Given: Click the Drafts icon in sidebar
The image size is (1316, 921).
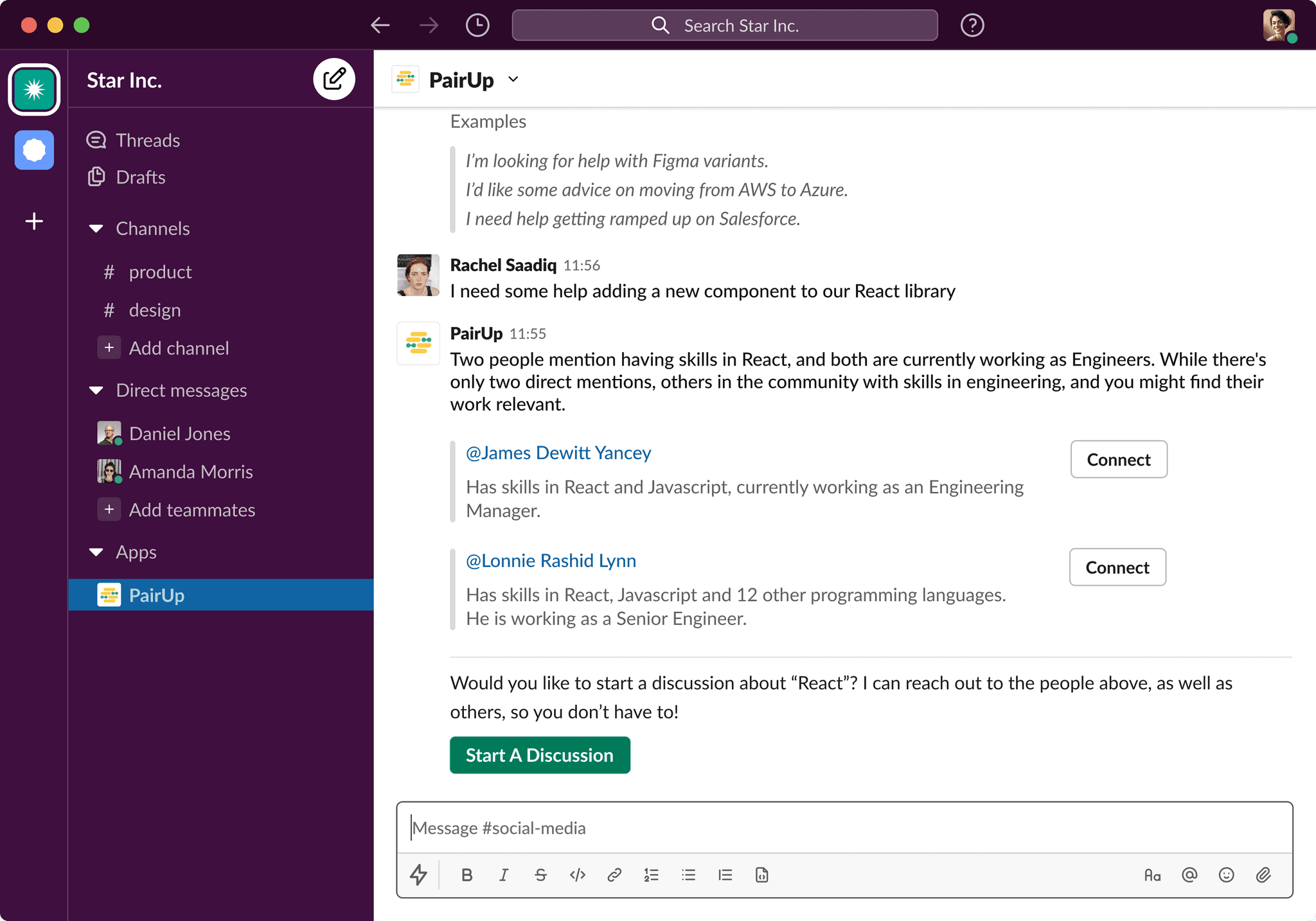Looking at the screenshot, I should point(96,177).
